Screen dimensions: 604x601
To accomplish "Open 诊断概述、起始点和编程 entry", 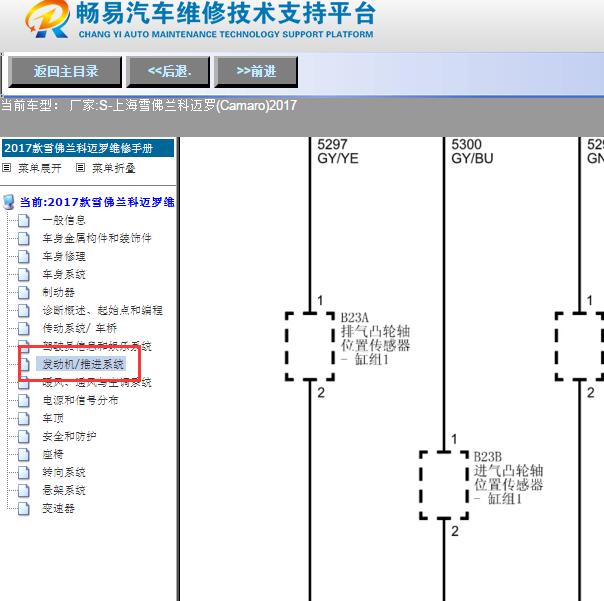I will click(102, 311).
